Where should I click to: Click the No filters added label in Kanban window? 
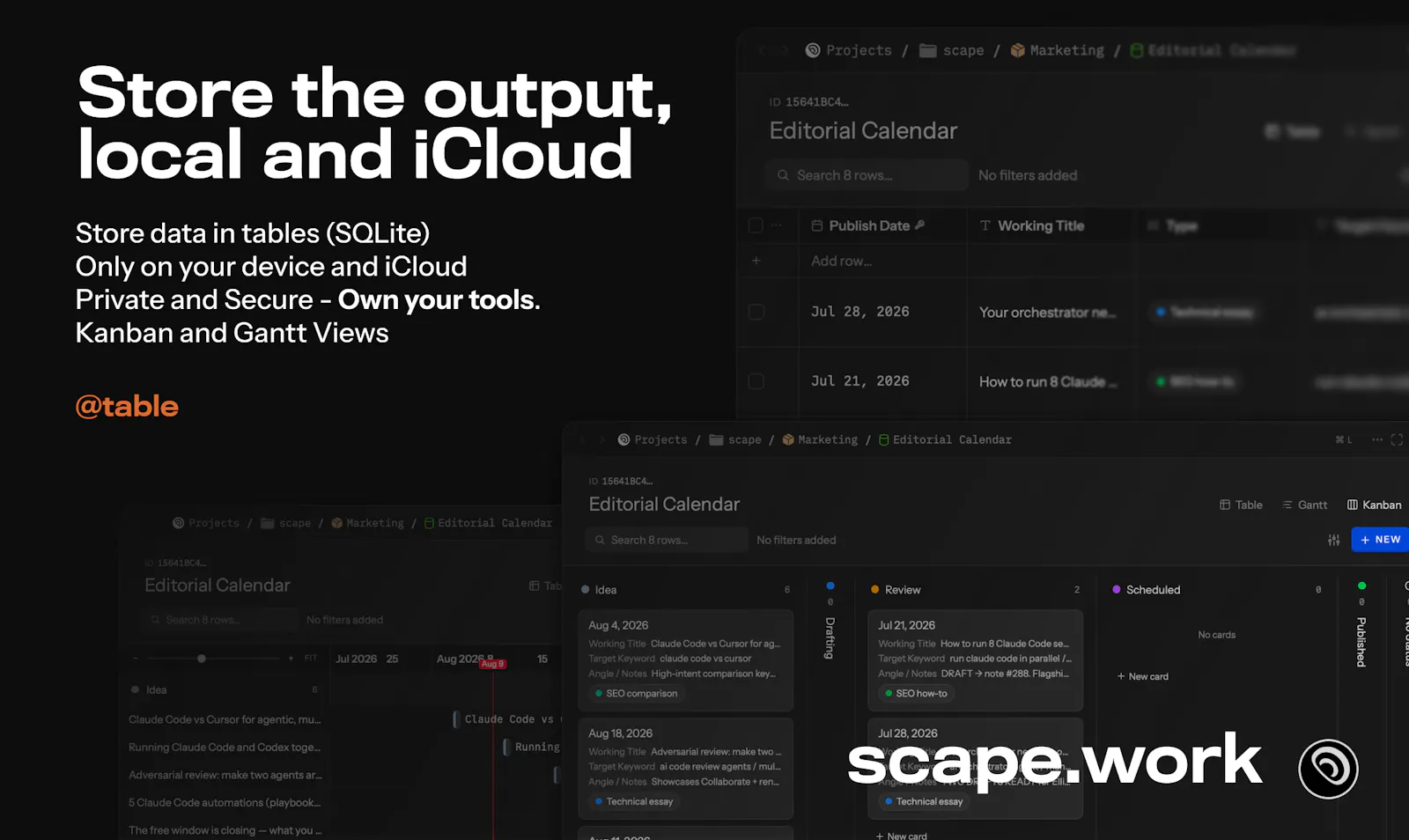click(796, 540)
